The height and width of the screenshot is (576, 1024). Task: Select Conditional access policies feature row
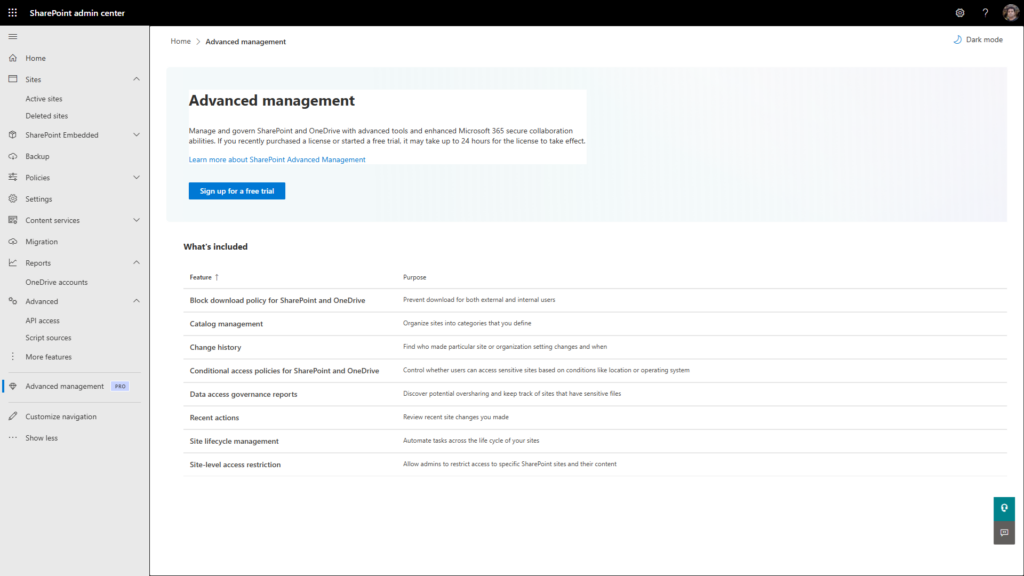[x=595, y=371]
